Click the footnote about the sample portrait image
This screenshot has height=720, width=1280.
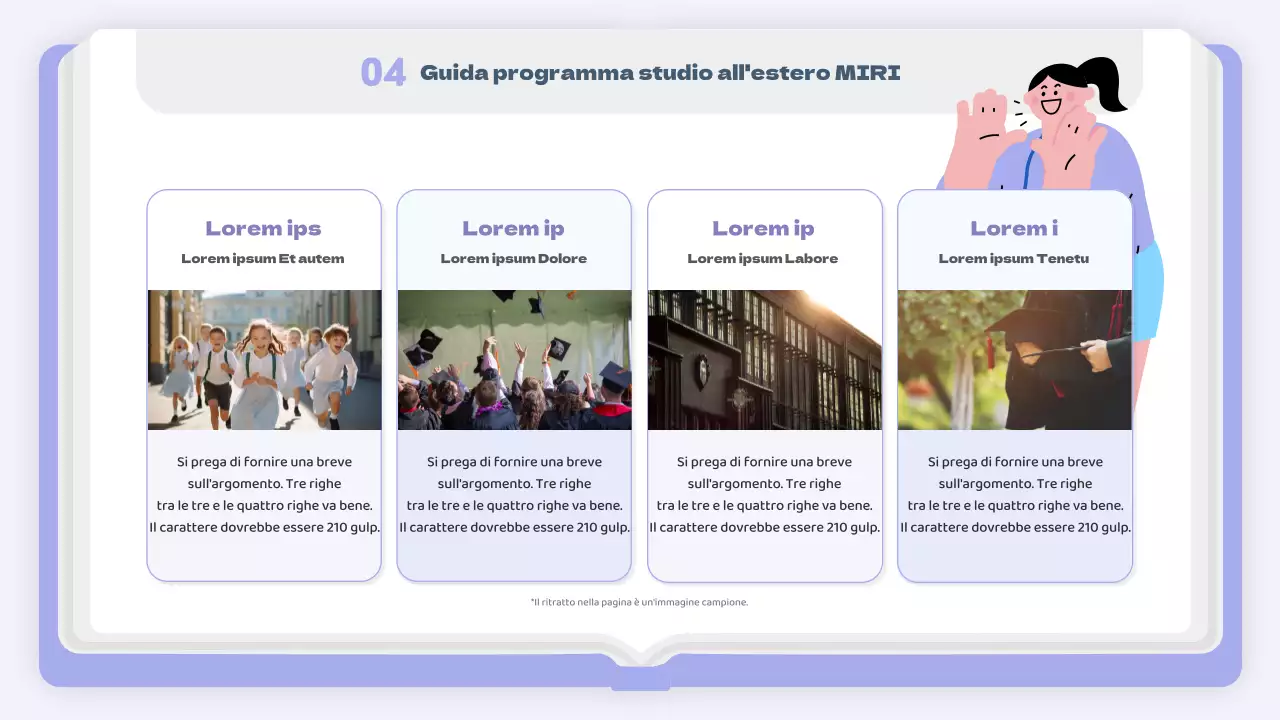(x=639, y=601)
